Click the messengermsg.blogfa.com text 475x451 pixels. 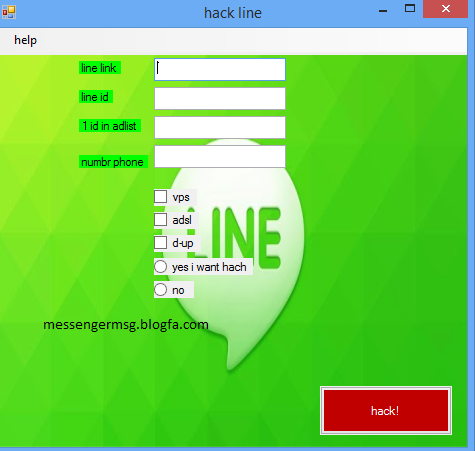pyautogui.click(x=126, y=324)
